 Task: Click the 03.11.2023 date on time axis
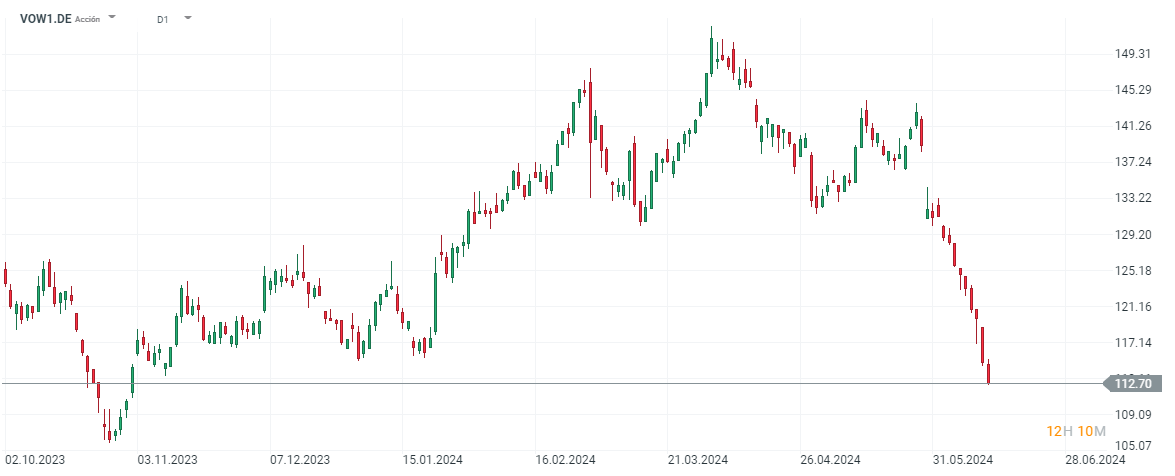[x=166, y=460]
